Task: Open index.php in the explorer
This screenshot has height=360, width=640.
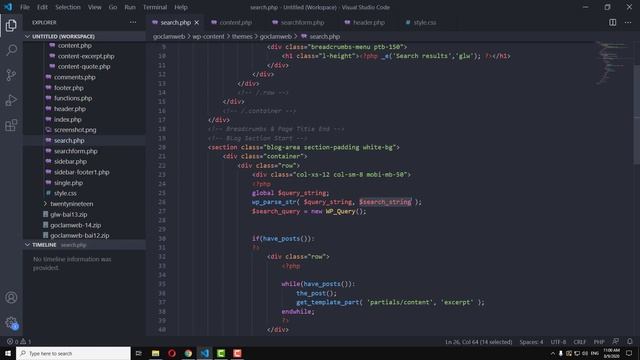Action: click(x=68, y=120)
